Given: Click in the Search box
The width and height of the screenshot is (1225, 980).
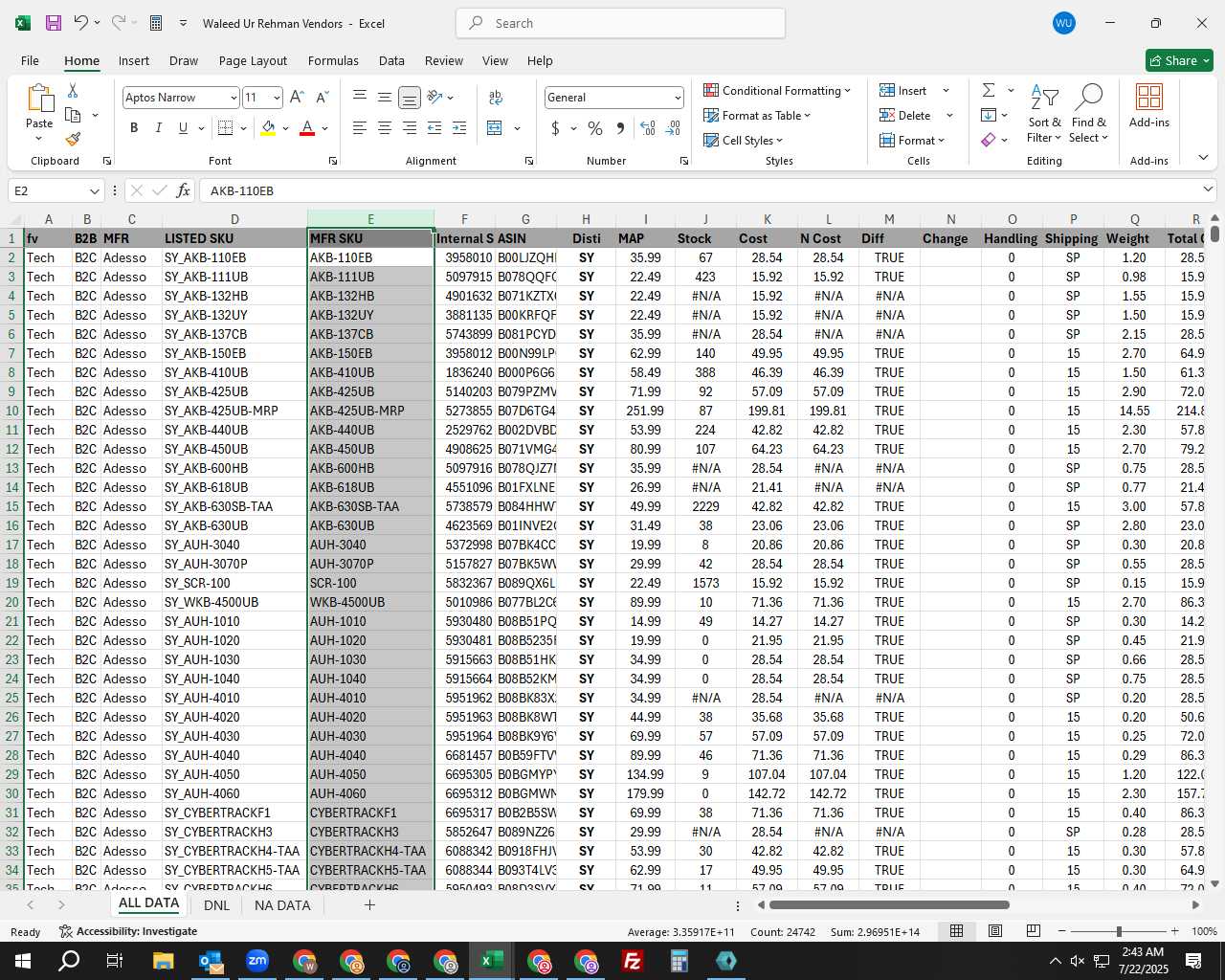Looking at the screenshot, I should pos(620,23).
